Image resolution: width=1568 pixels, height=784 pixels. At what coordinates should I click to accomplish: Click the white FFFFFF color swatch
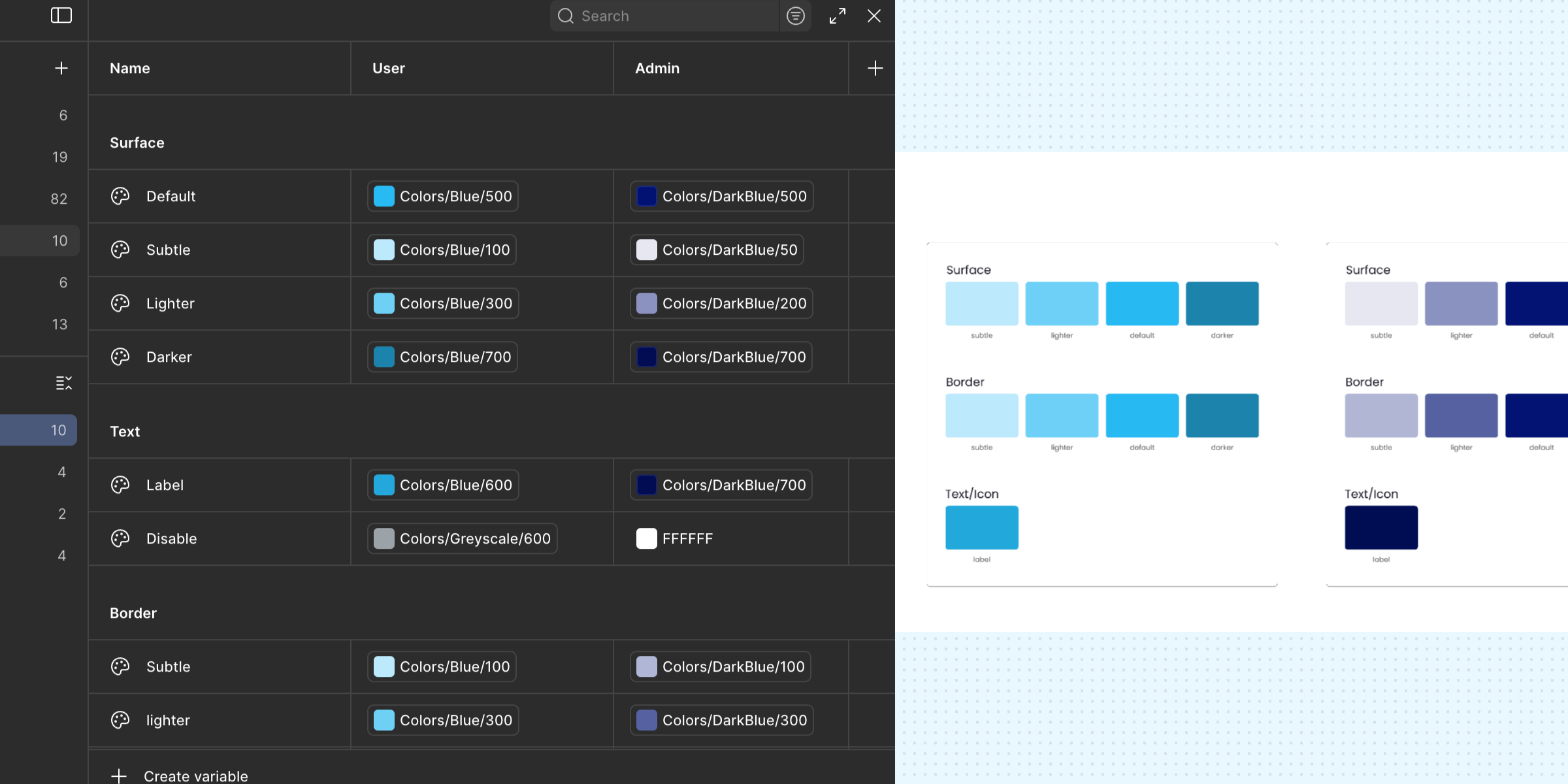tap(646, 538)
